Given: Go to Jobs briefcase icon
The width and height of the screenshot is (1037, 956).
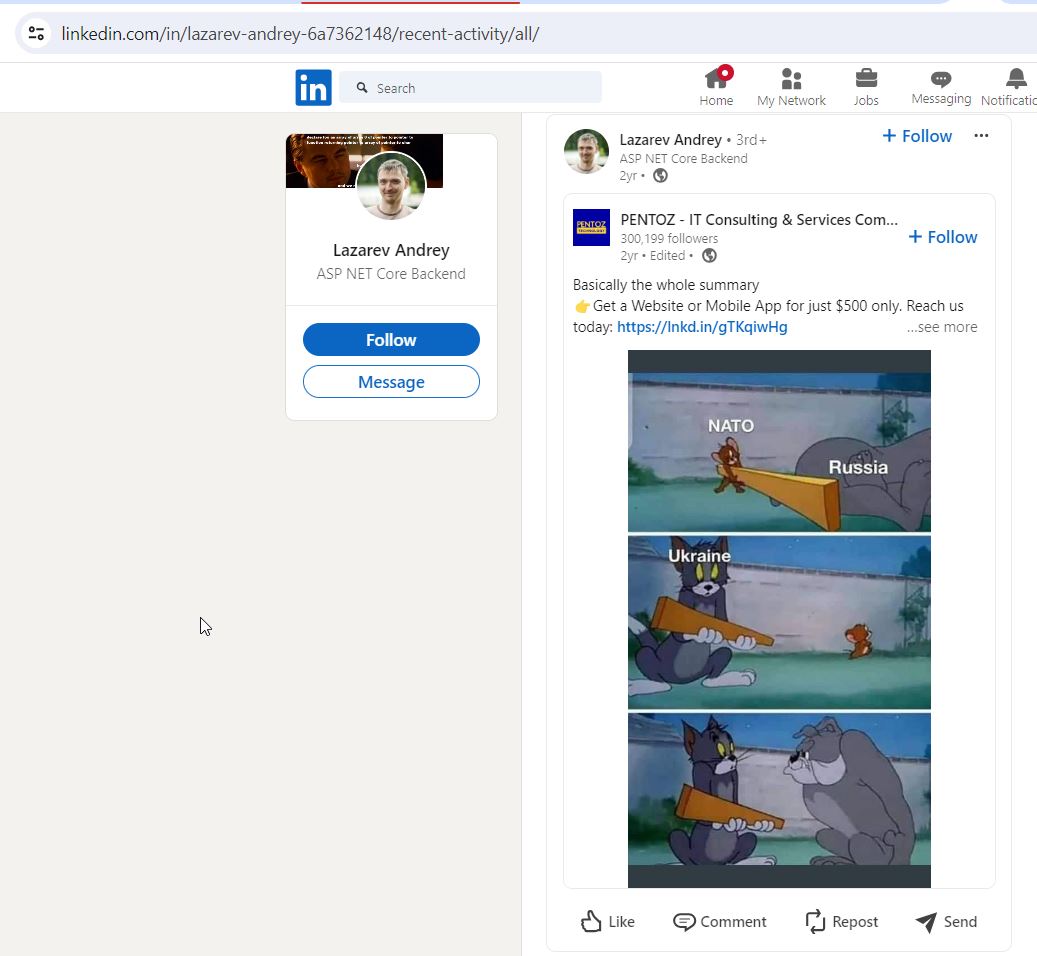Looking at the screenshot, I should pos(866,87).
